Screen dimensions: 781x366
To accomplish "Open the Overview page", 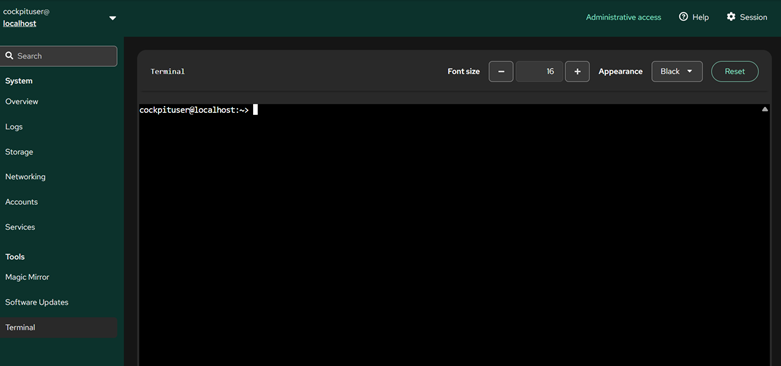I will 21,101.
